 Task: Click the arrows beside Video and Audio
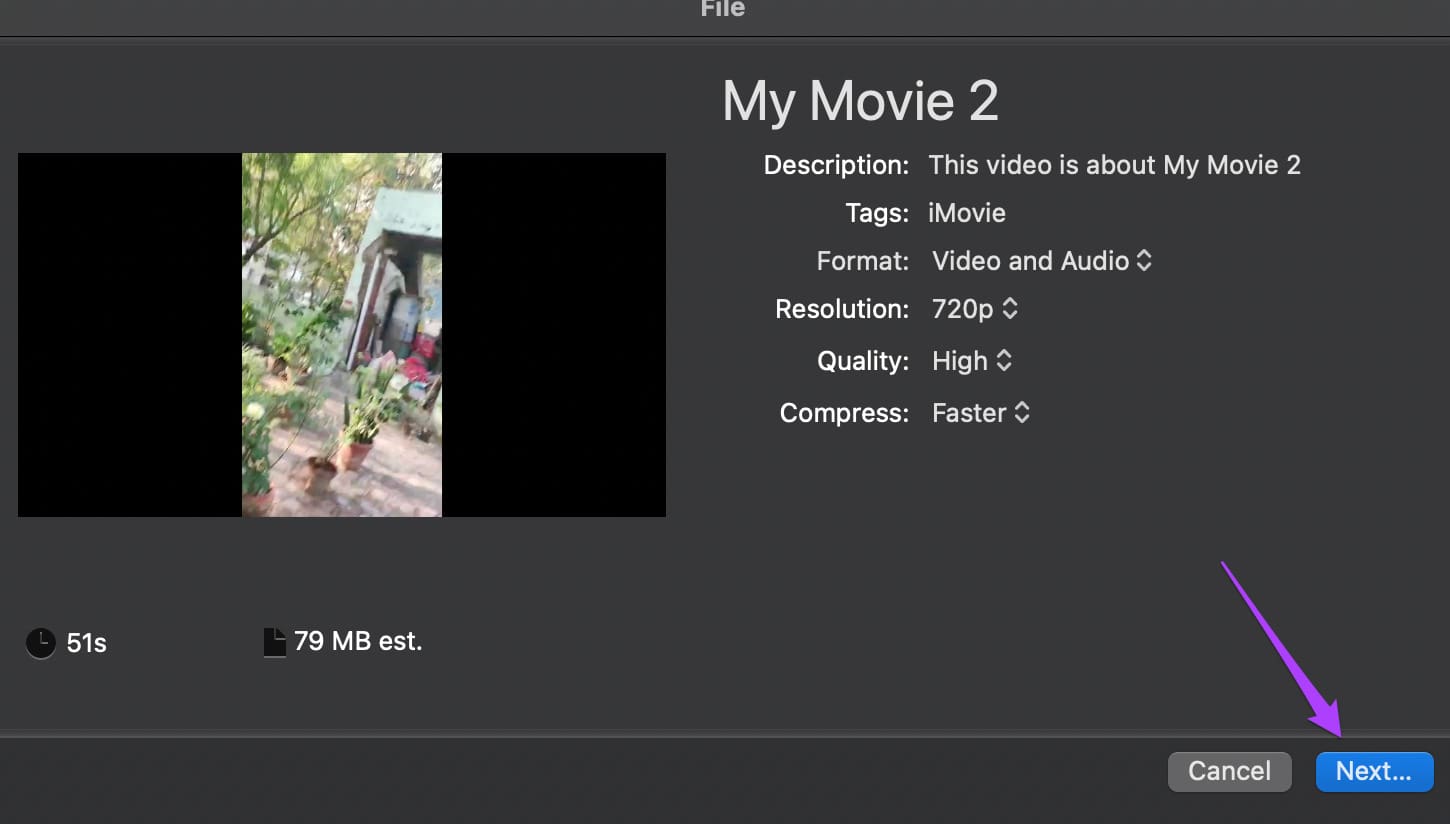tap(1144, 261)
